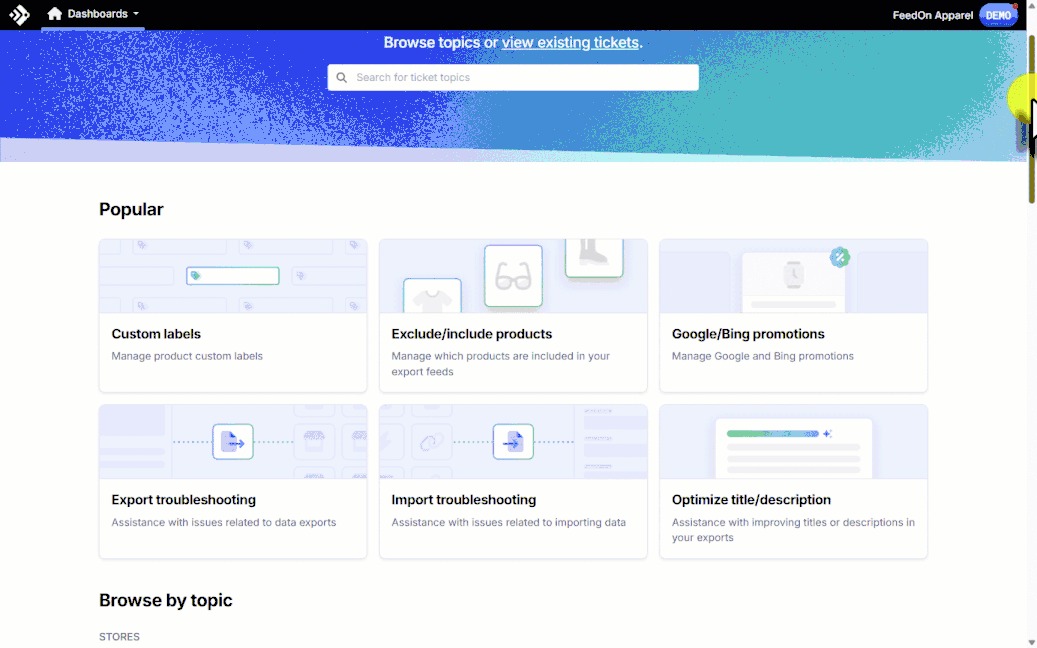Open the Export troubleshooting title
Viewport: 1037px width, 648px height.
pyautogui.click(x=183, y=500)
